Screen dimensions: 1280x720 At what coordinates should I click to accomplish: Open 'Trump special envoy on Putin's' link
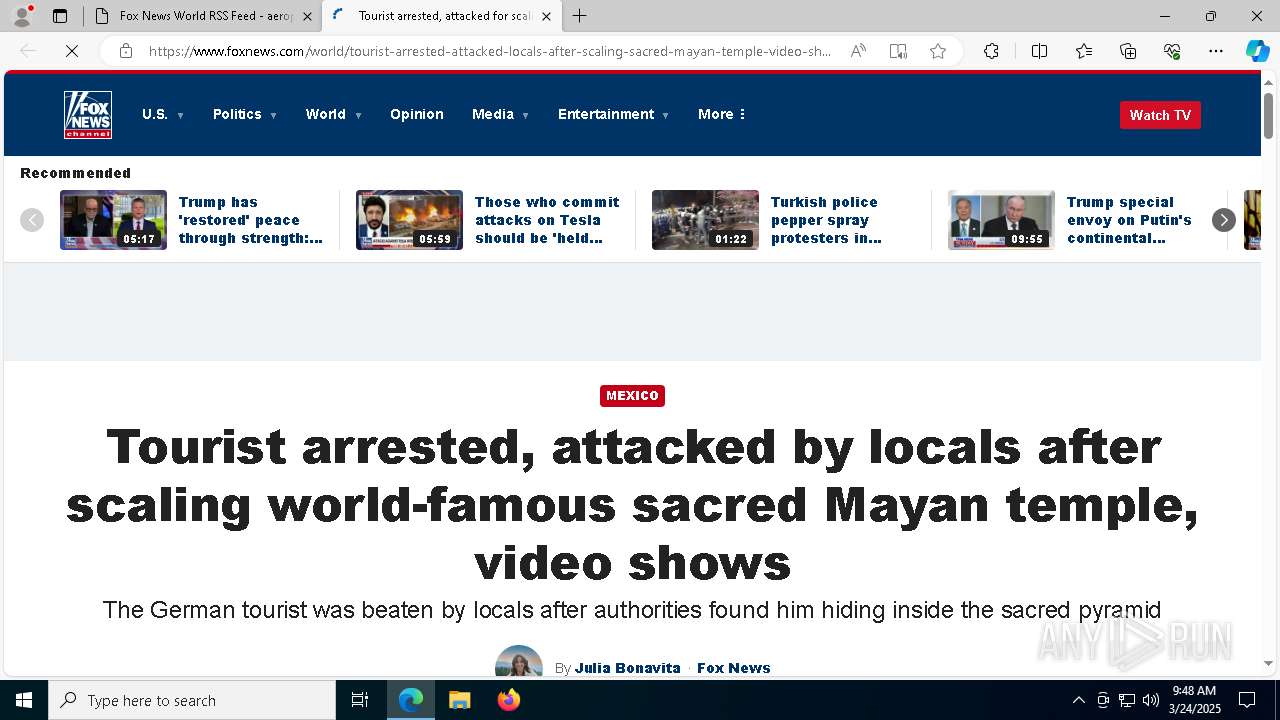click(x=1129, y=220)
